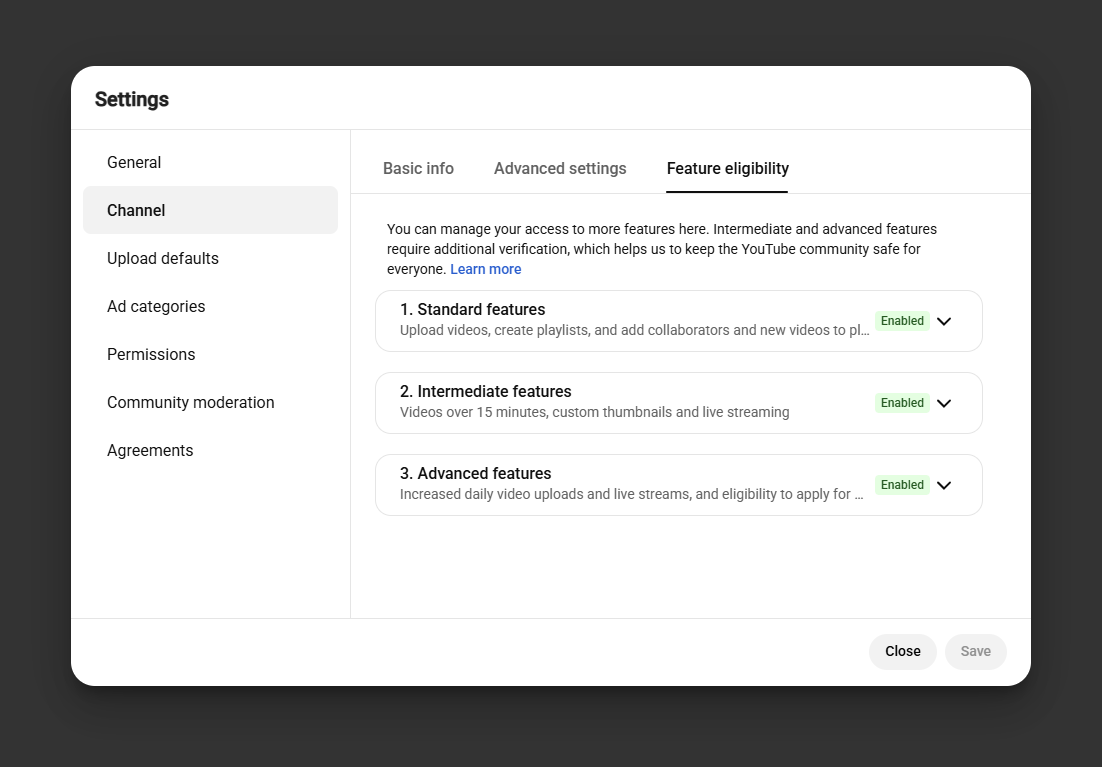
Task: Click the Enabled badge for Standard features
Action: [x=902, y=321]
